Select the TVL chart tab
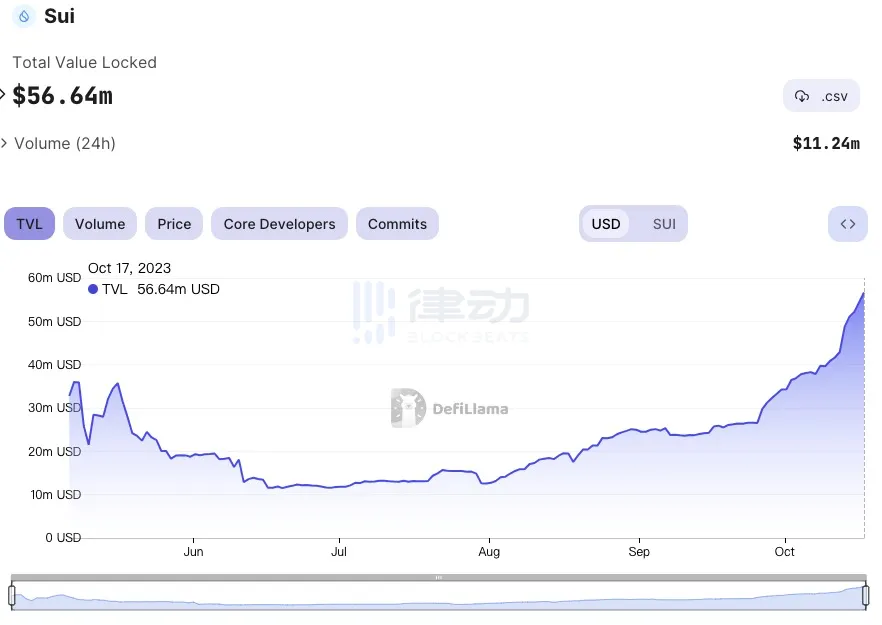The image size is (882, 625). 30,224
